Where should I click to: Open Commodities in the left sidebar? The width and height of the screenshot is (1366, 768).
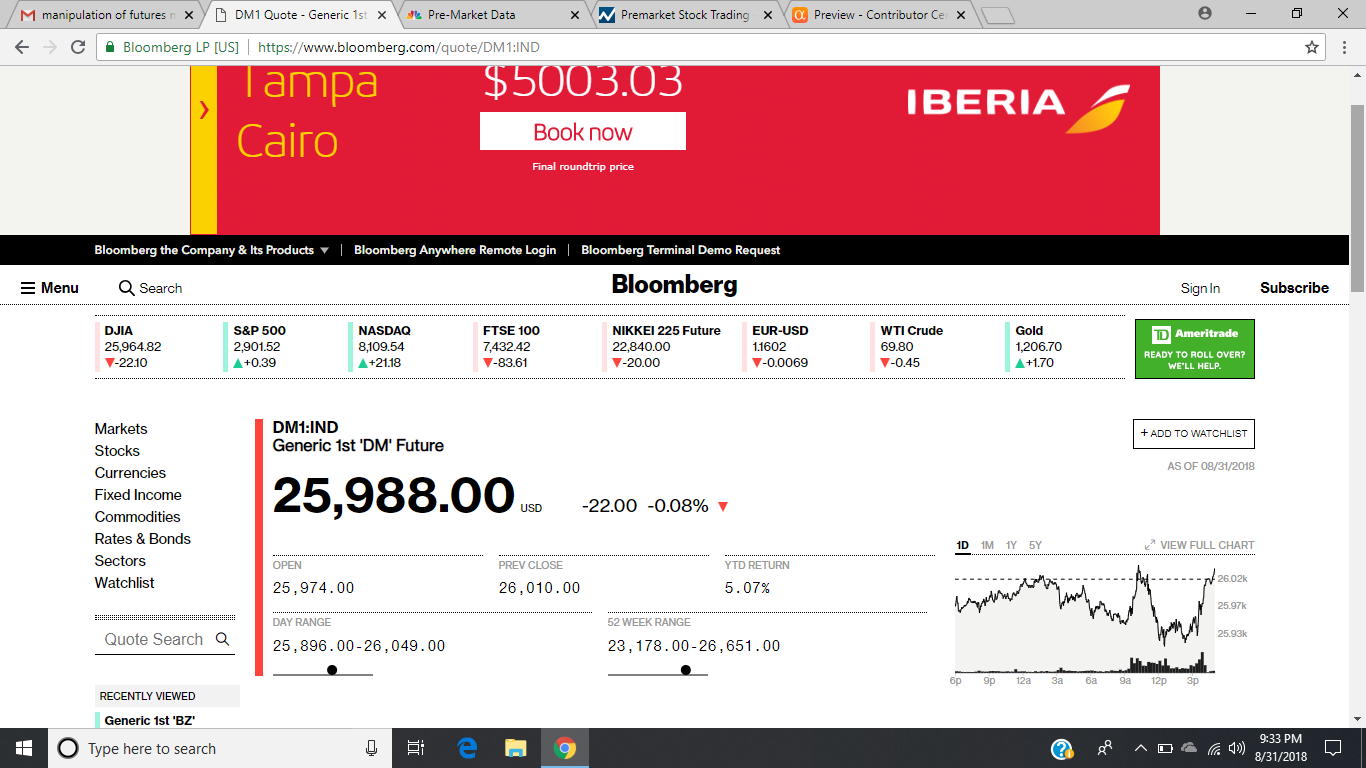(138, 517)
